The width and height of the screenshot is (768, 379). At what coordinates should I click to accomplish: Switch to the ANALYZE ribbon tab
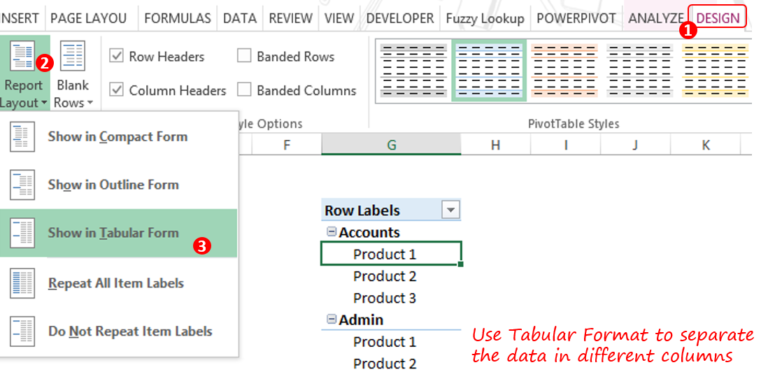point(656,18)
